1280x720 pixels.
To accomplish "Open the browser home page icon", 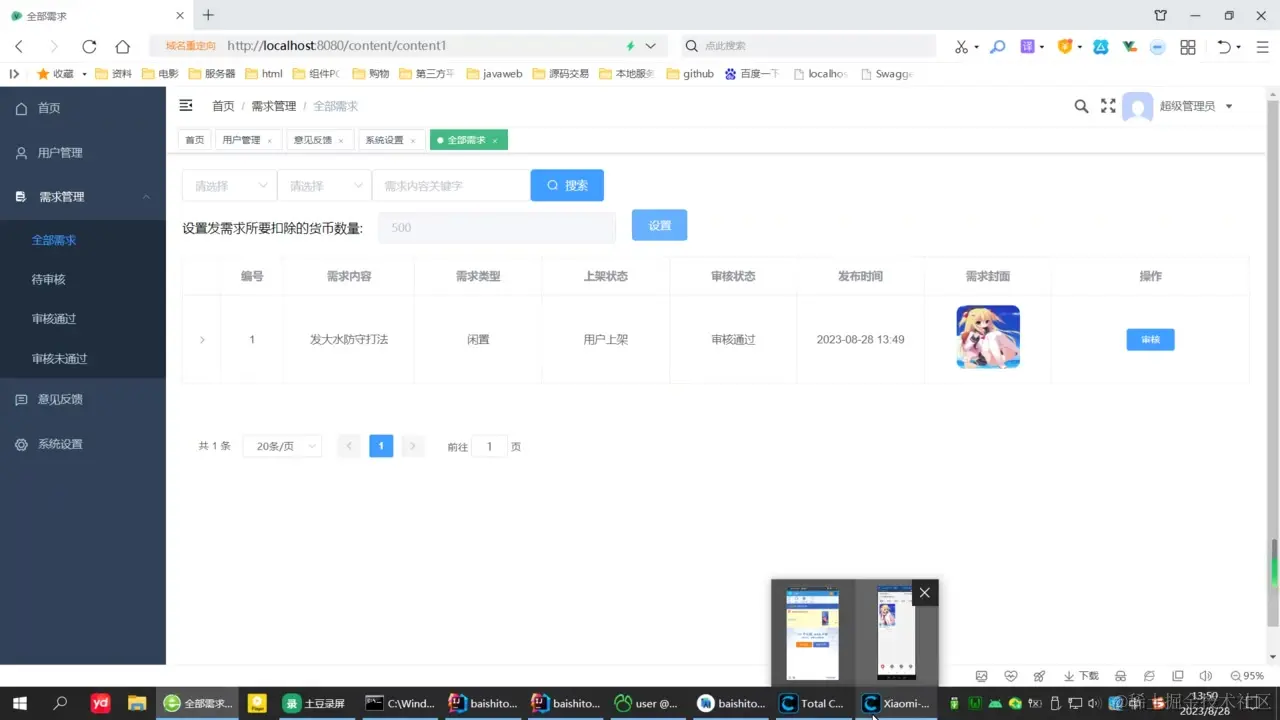I will pyautogui.click(x=122, y=46).
